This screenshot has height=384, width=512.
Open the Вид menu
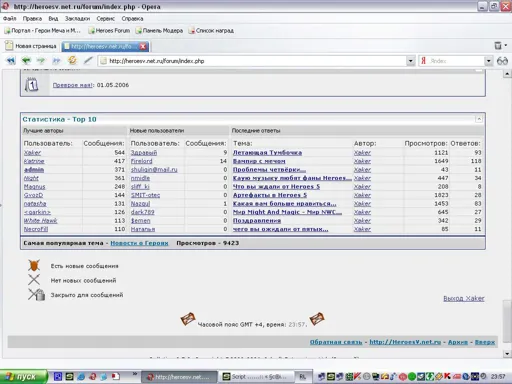click(x=53, y=19)
